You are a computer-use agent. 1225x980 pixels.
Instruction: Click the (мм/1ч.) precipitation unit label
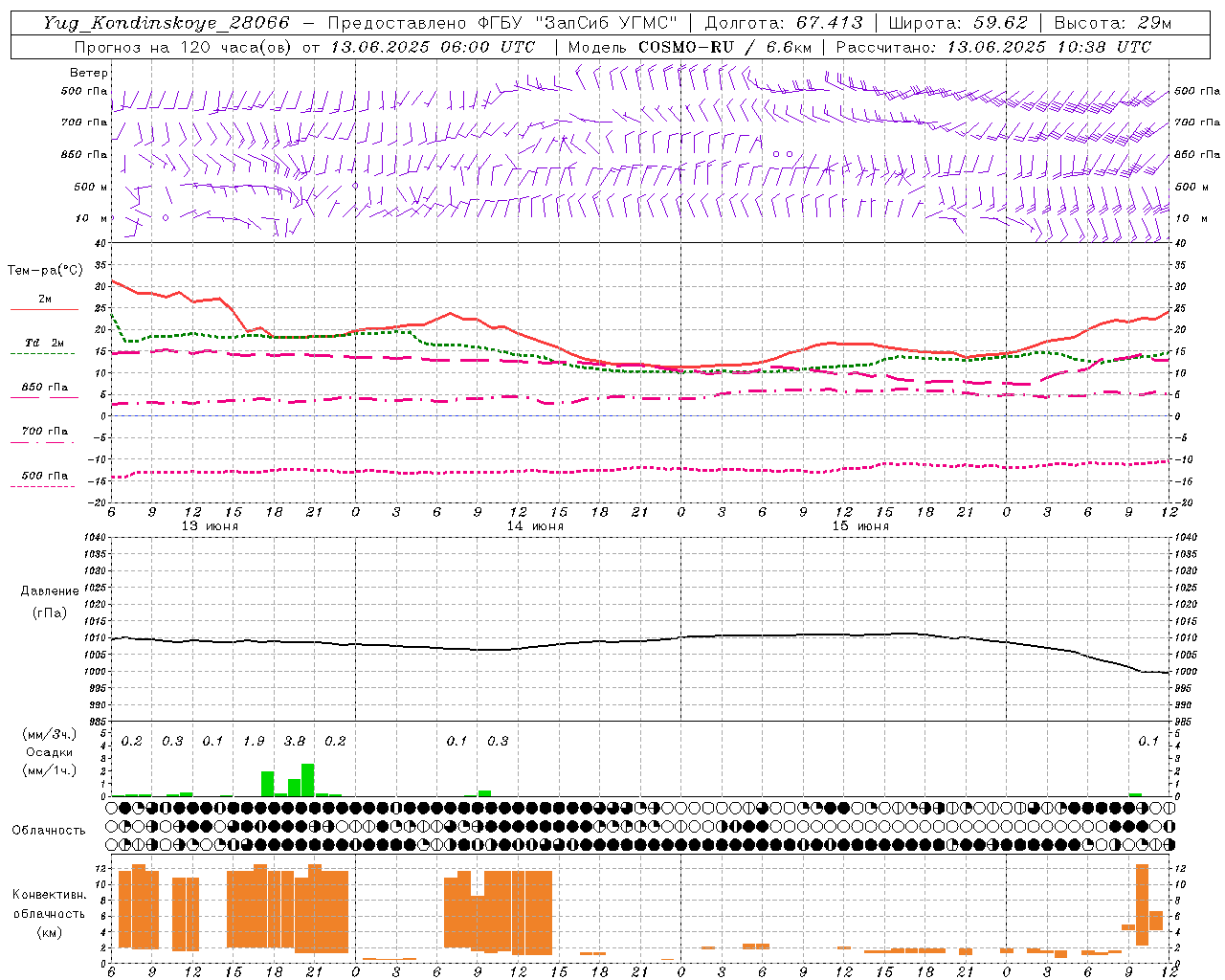pyautogui.click(x=50, y=770)
